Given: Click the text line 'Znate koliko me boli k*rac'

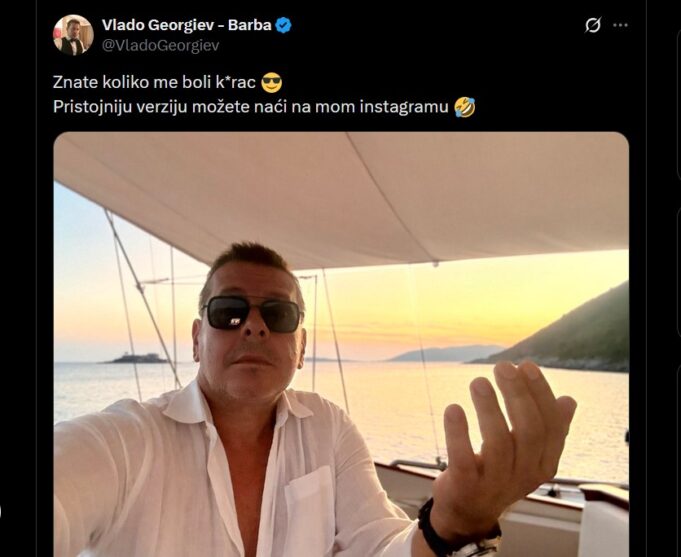Looking at the screenshot, I should [154, 82].
